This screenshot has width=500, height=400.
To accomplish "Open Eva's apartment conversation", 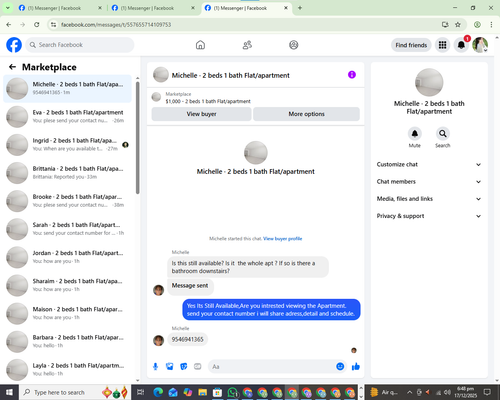I will [67, 116].
